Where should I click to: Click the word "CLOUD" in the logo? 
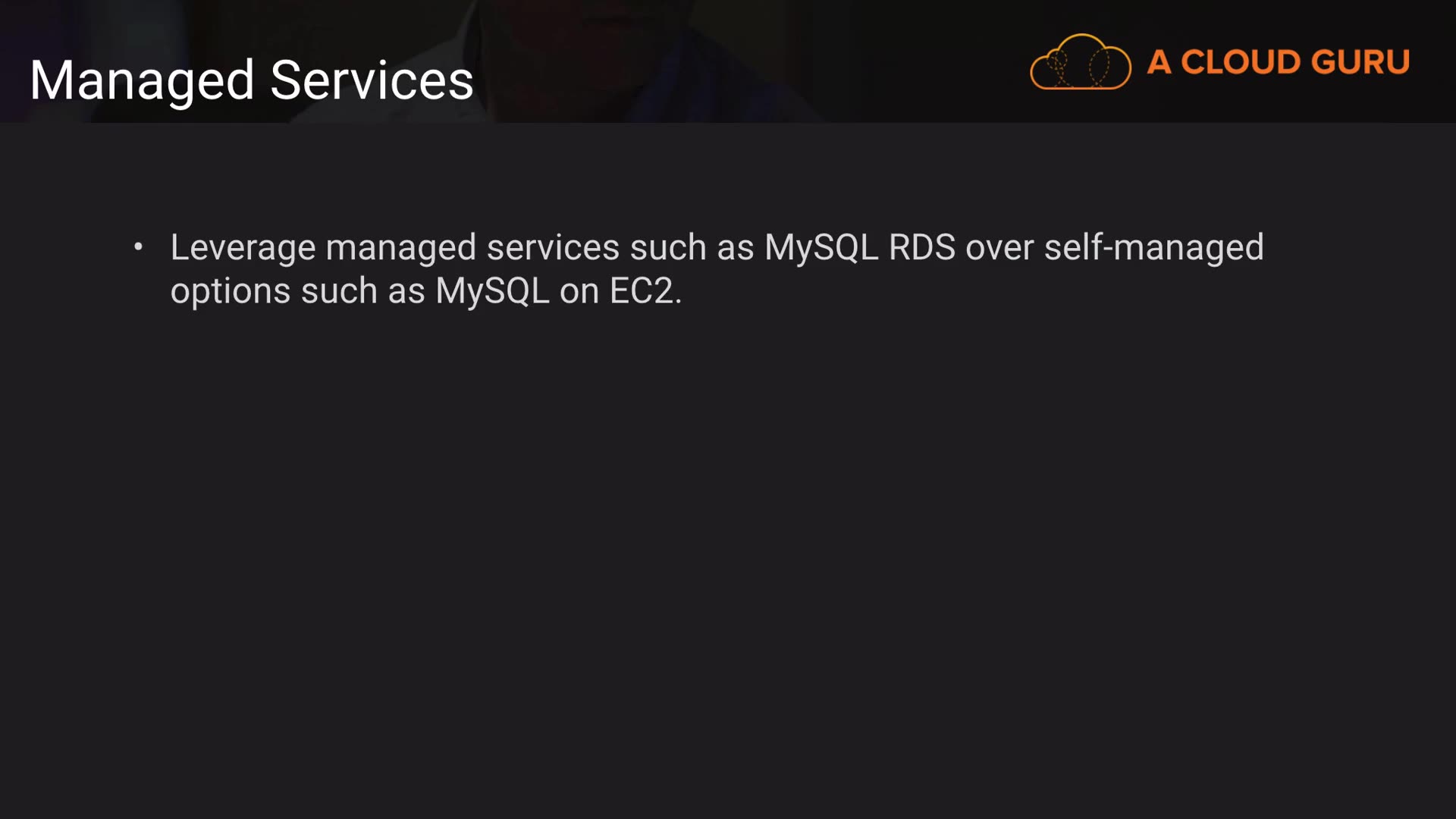click(x=1240, y=62)
